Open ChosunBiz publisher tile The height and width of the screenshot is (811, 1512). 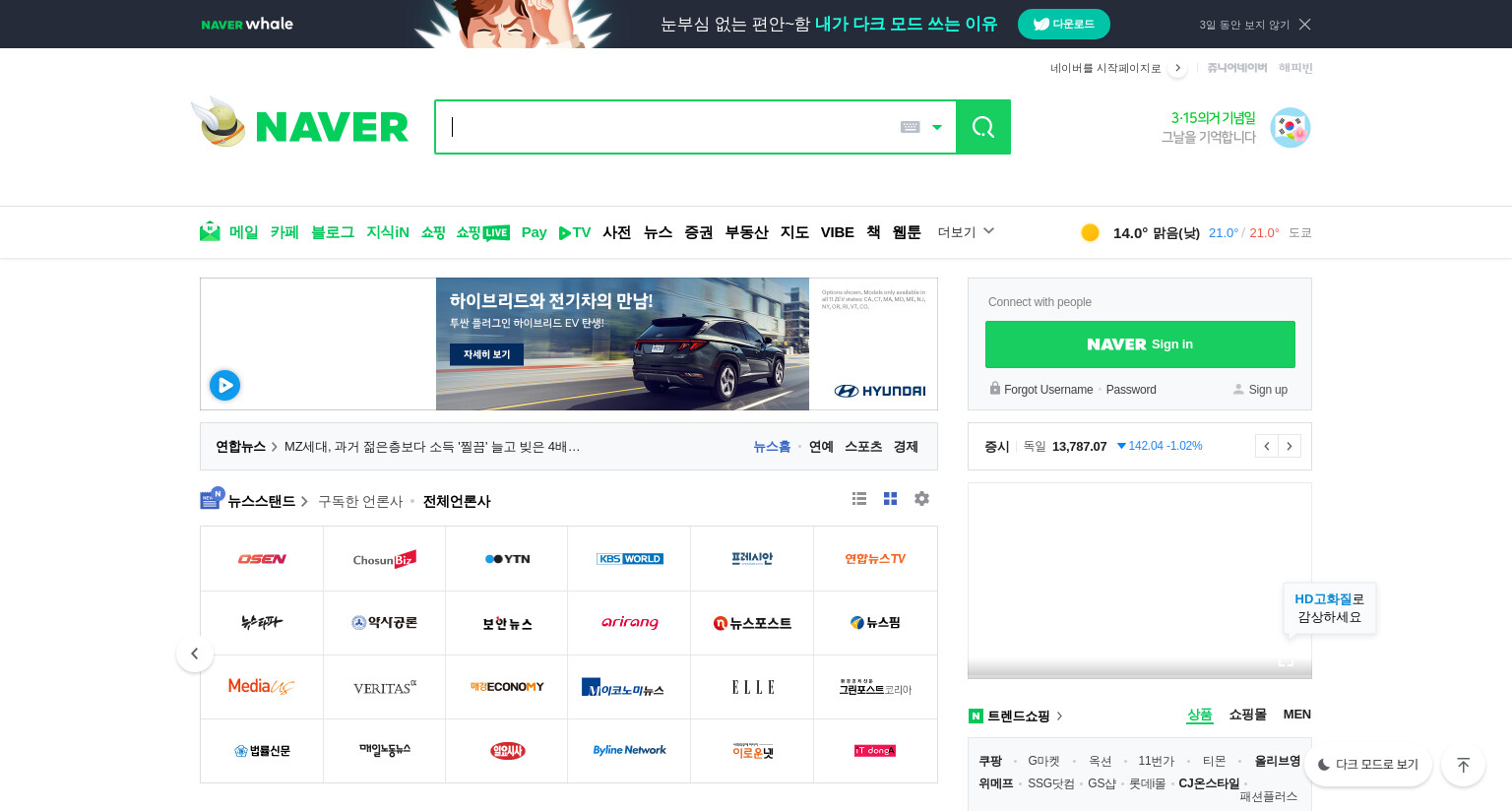point(384,559)
